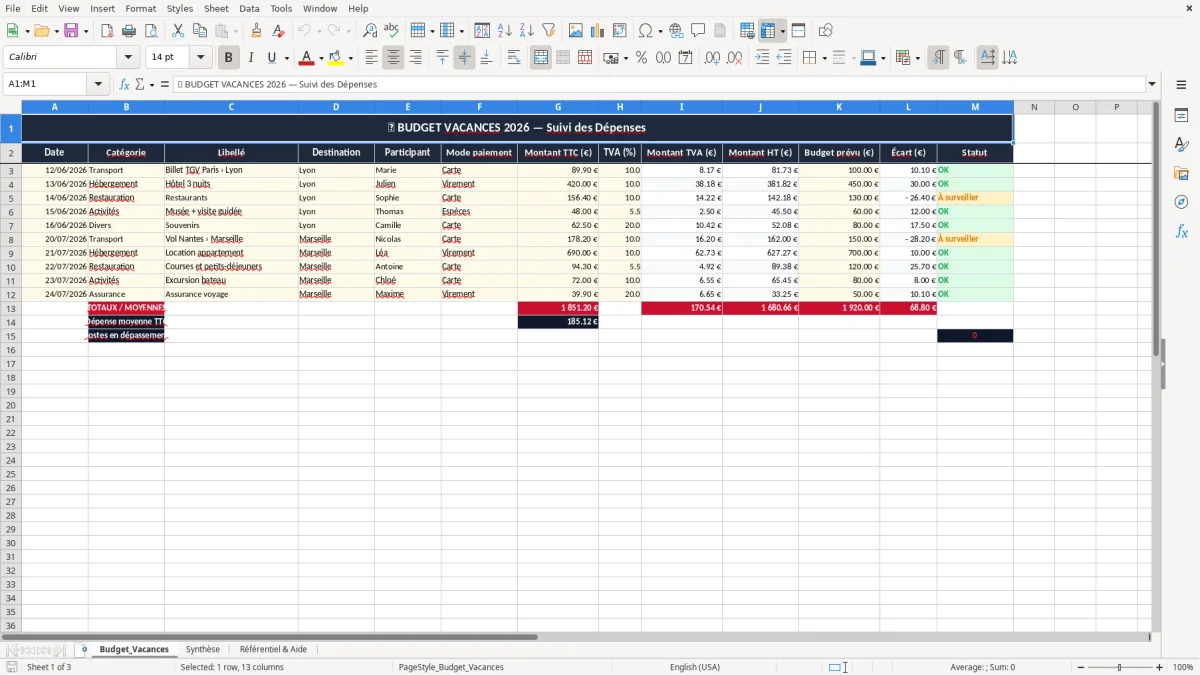Screen dimensions: 1200x675
Task: Toggle Merge and Center cells
Action: point(541,58)
